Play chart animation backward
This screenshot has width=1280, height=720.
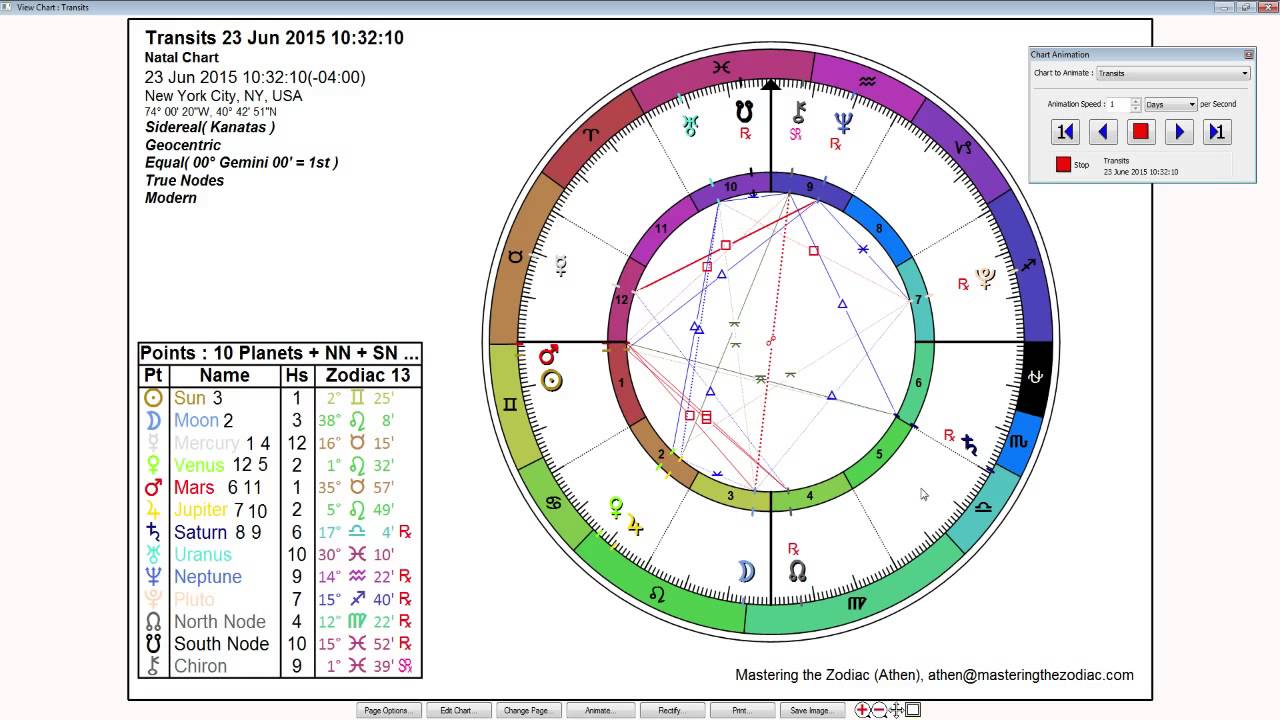tap(1103, 132)
